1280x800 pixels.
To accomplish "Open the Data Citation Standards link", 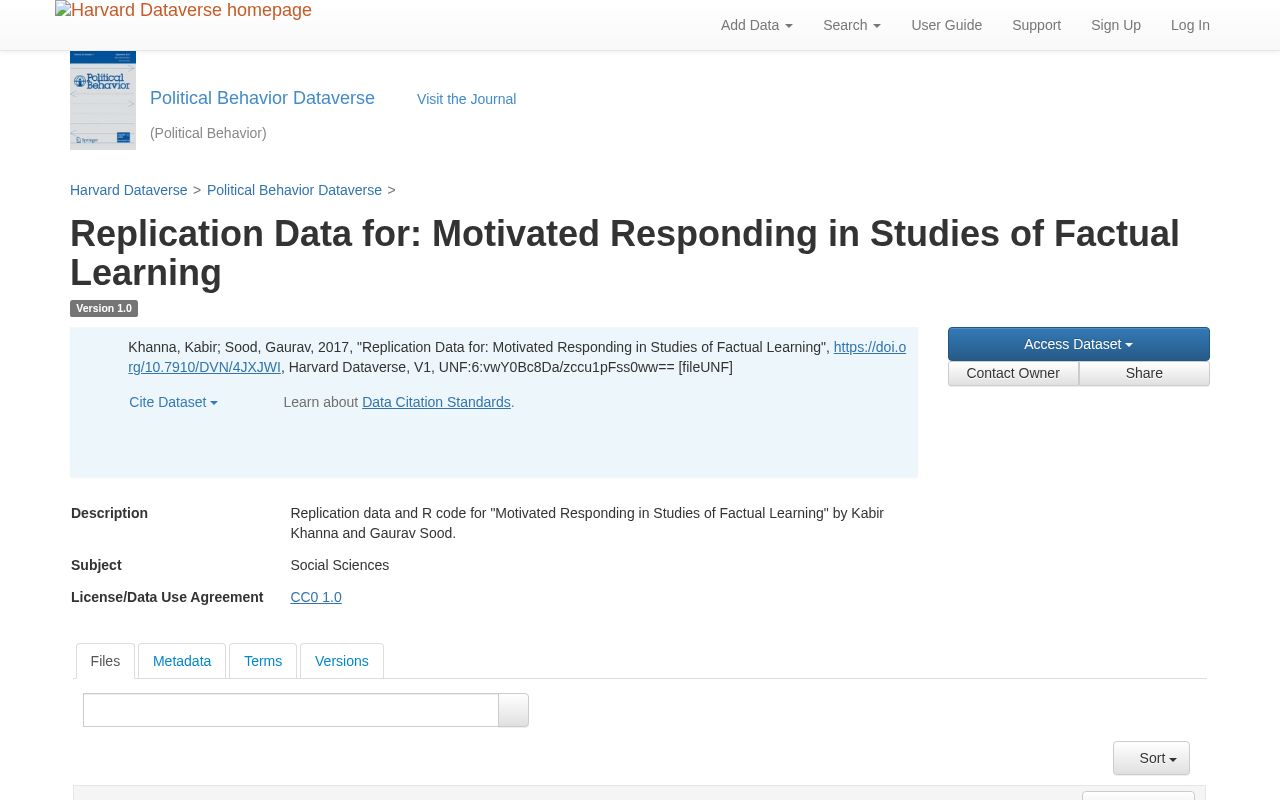I will pos(436,402).
